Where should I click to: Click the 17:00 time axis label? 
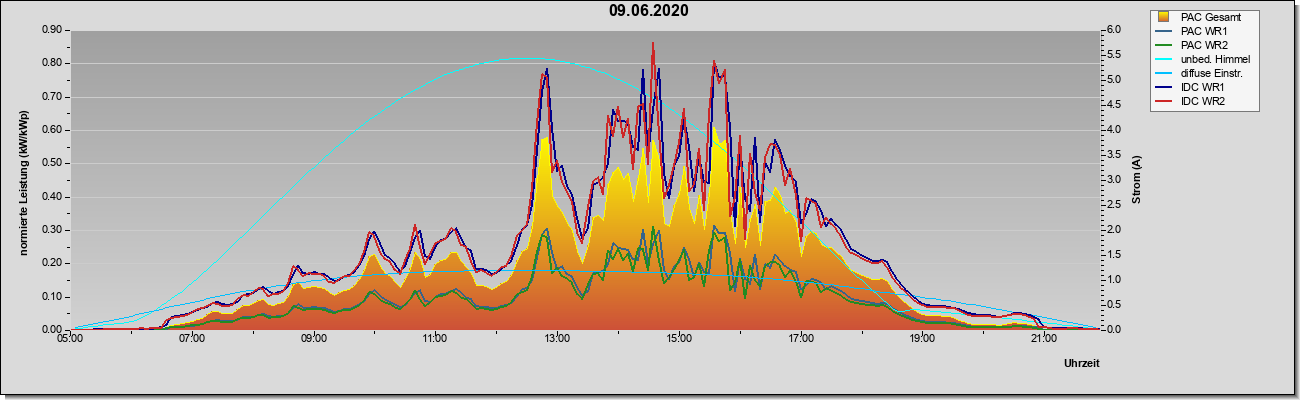pyautogui.click(x=800, y=339)
